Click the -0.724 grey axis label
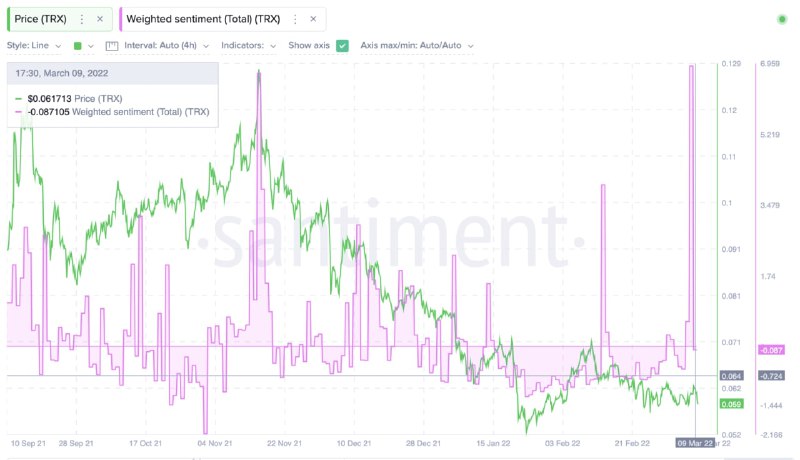This screenshot has width=800, height=460. 770,376
